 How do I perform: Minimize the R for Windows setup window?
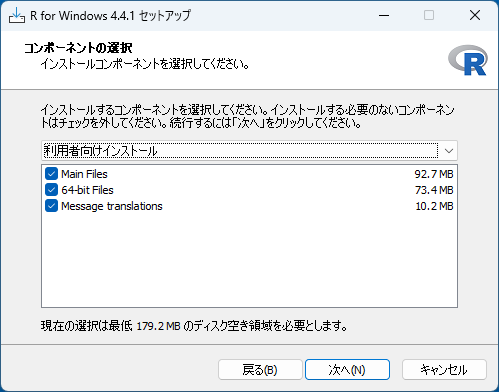click(384, 15)
